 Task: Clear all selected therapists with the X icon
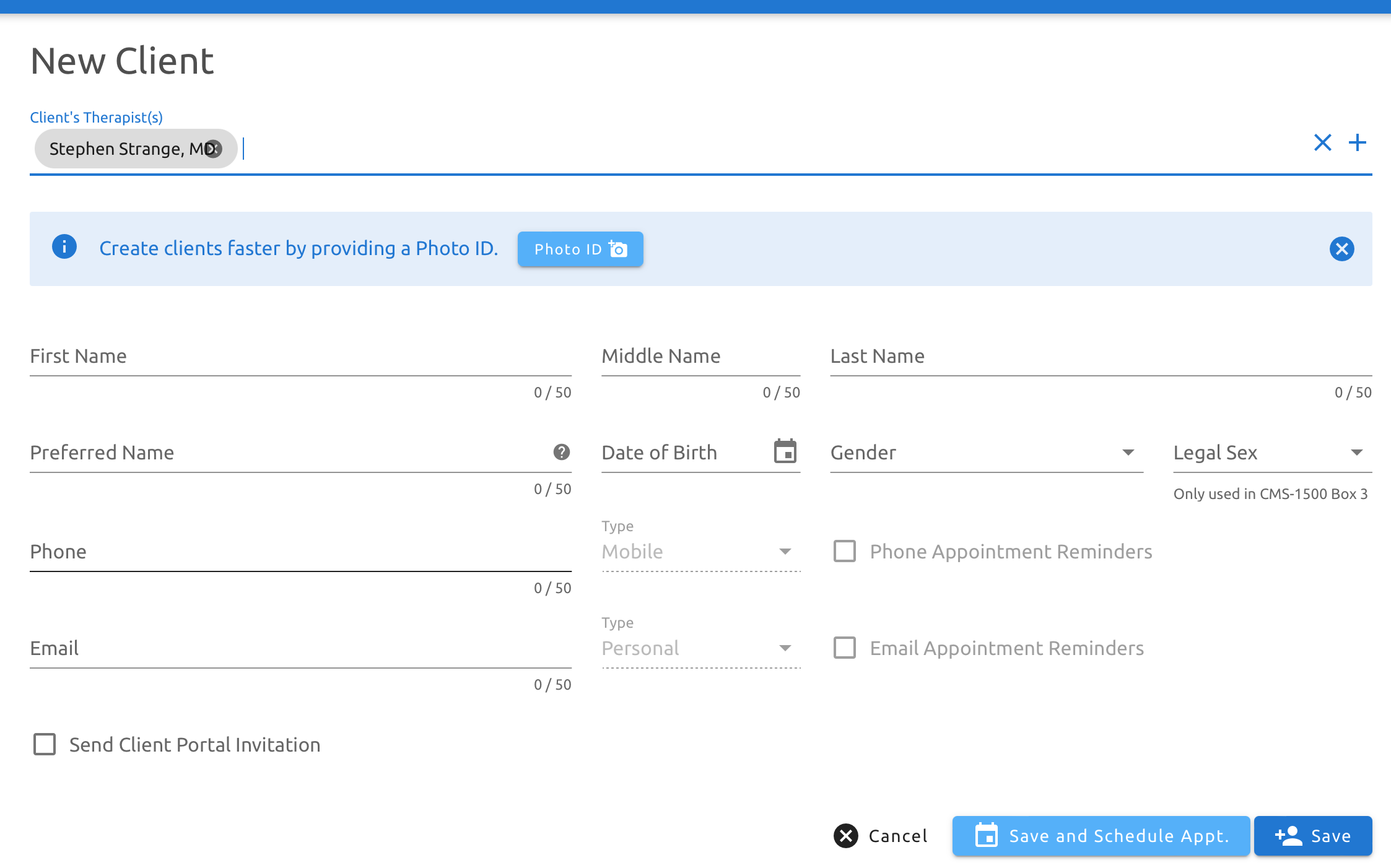pyautogui.click(x=1323, y=142)
